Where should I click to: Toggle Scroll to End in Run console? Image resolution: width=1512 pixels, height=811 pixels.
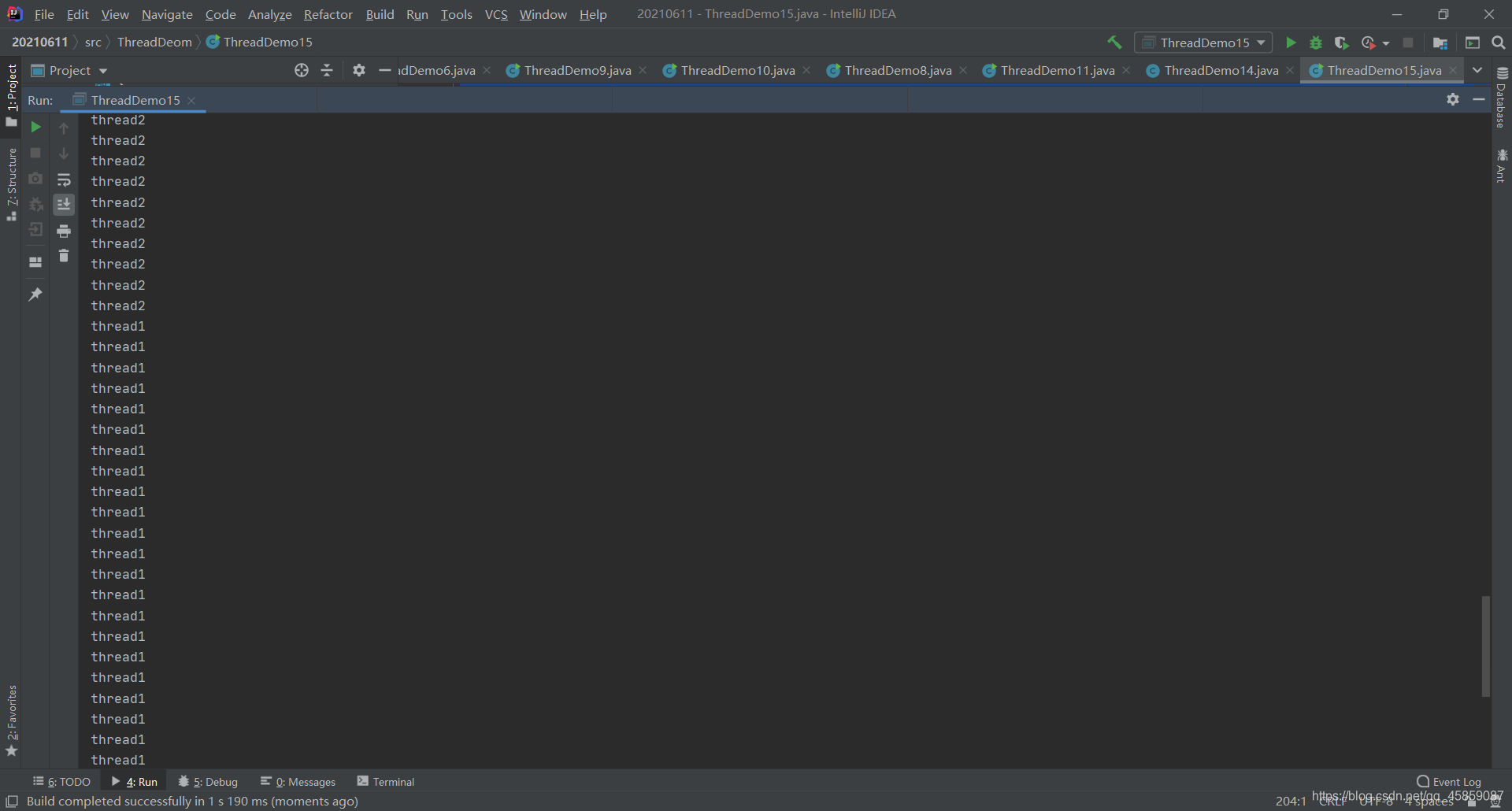coord(64,205)
